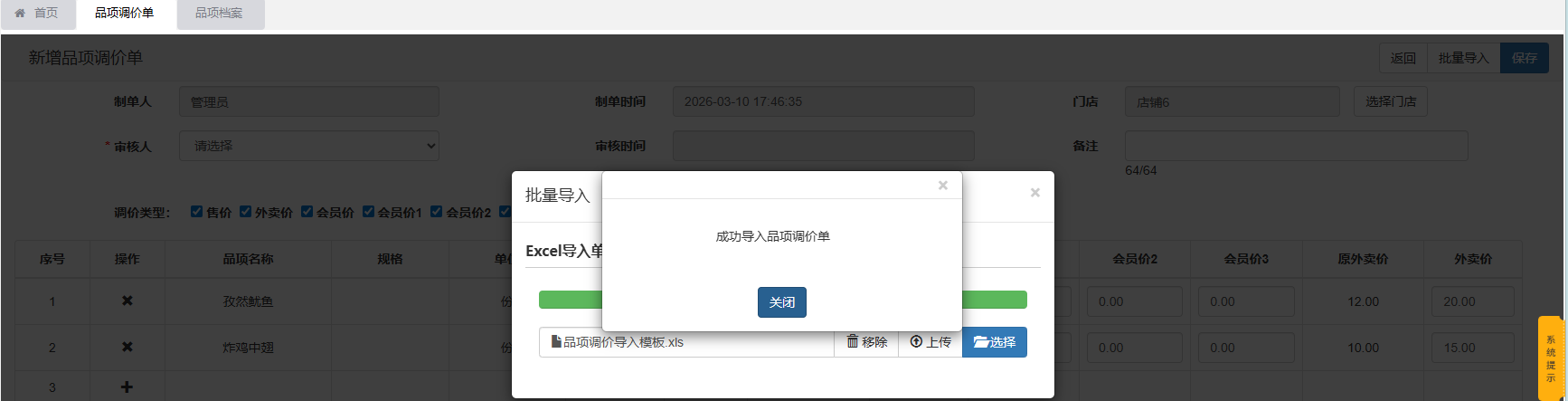The image size is (1568, 401).
Task: Toggle the 外卖价 checkbox
Action: (x=245, y=212)
